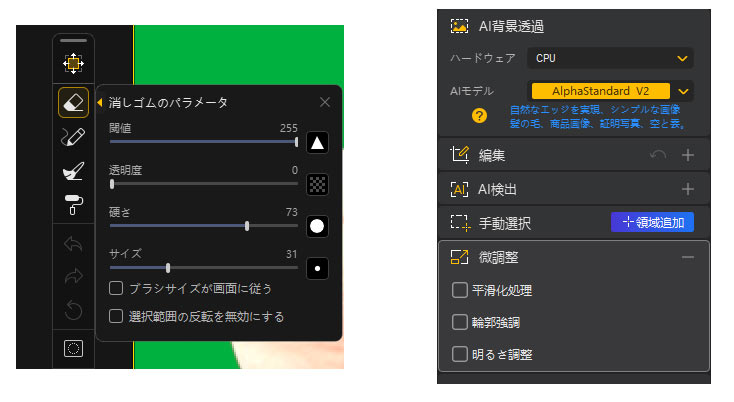The height and width of the screenshot is (402, 734).
Task: Click the toolbar drag handle bar
Action: pyautogui.click(x=73, y=41)
